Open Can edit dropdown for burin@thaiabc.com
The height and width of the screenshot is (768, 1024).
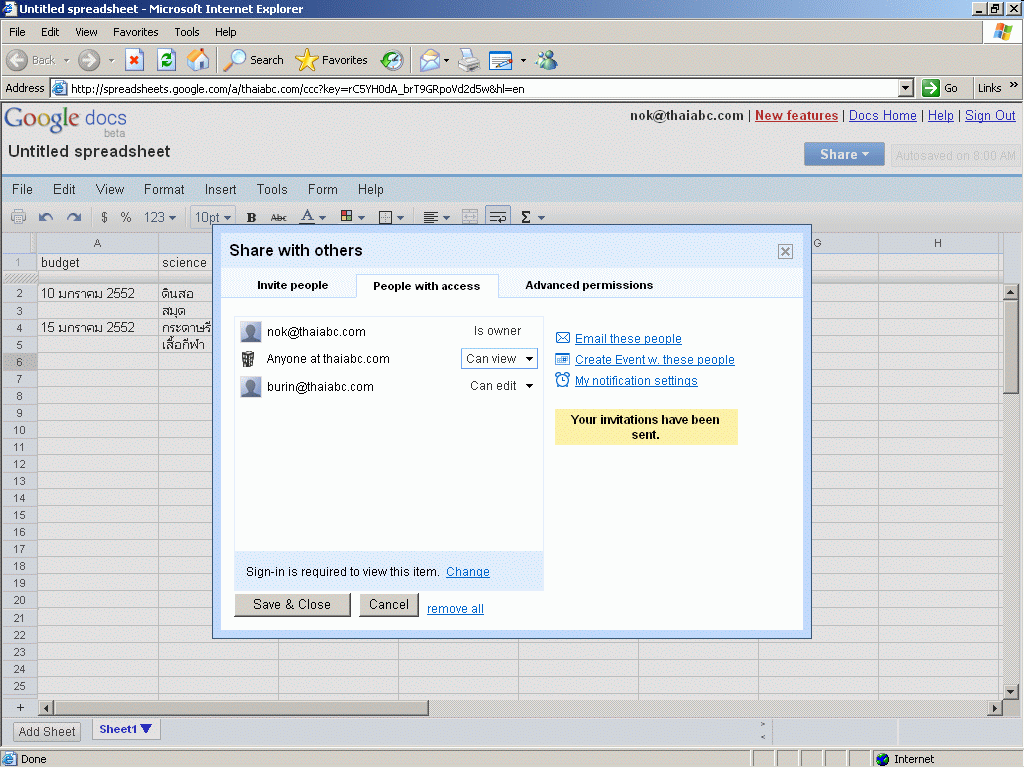[x=502, y=386]
